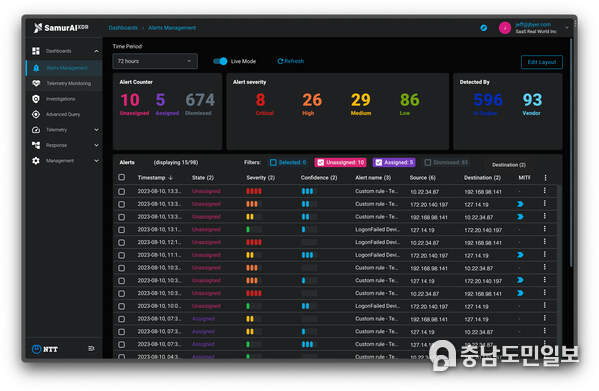Click the Edit Layout button
Screen dimensions: 599x391
click(x=542, y=62)
